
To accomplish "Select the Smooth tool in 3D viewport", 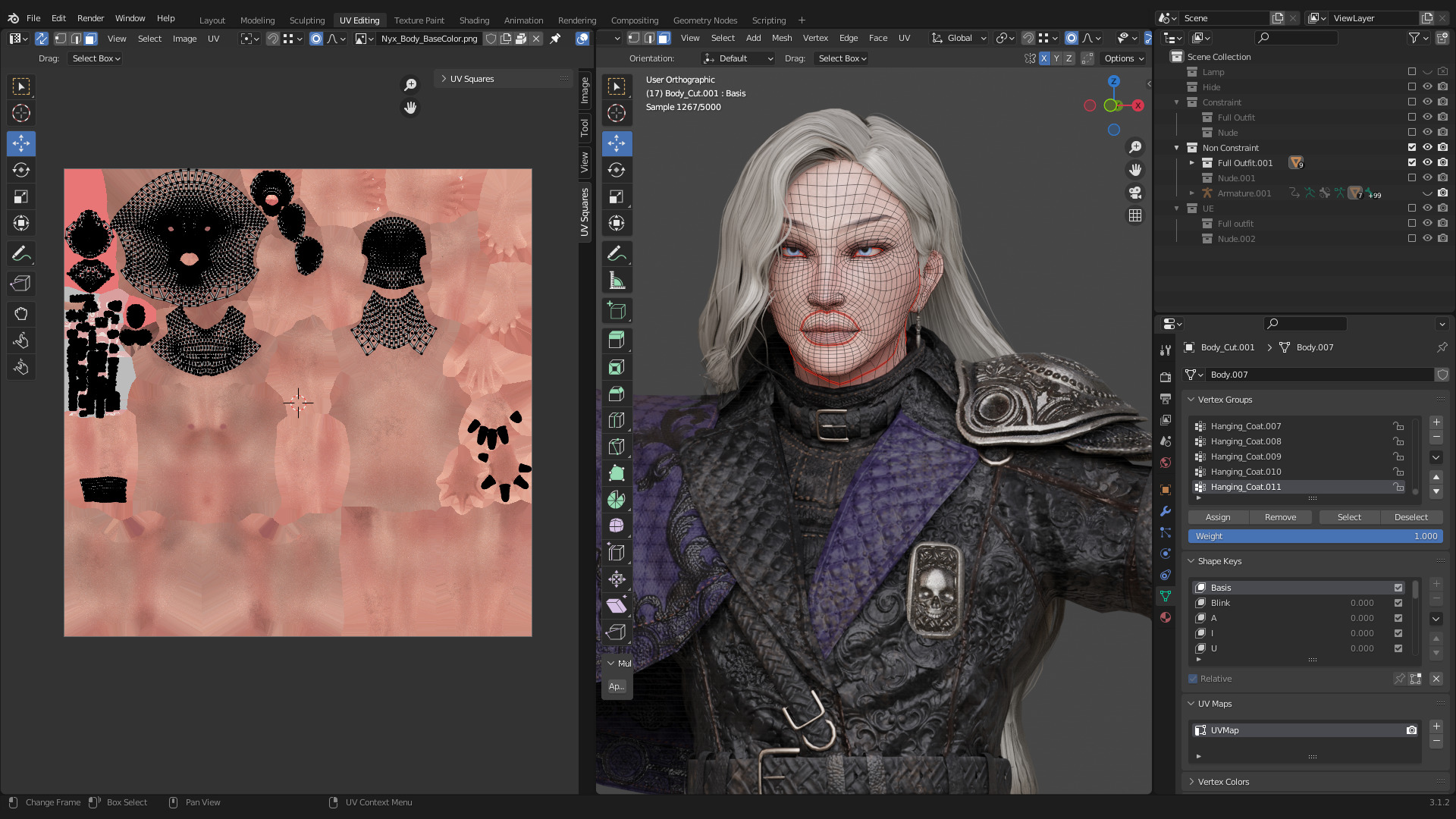I will [617, 526].
